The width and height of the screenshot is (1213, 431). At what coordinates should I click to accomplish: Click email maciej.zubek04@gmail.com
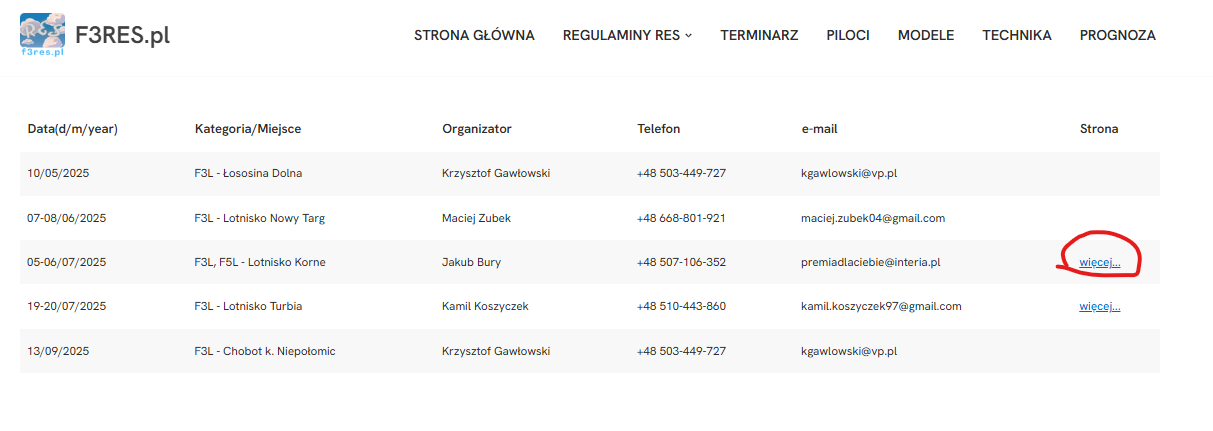[x=873, y=218]
